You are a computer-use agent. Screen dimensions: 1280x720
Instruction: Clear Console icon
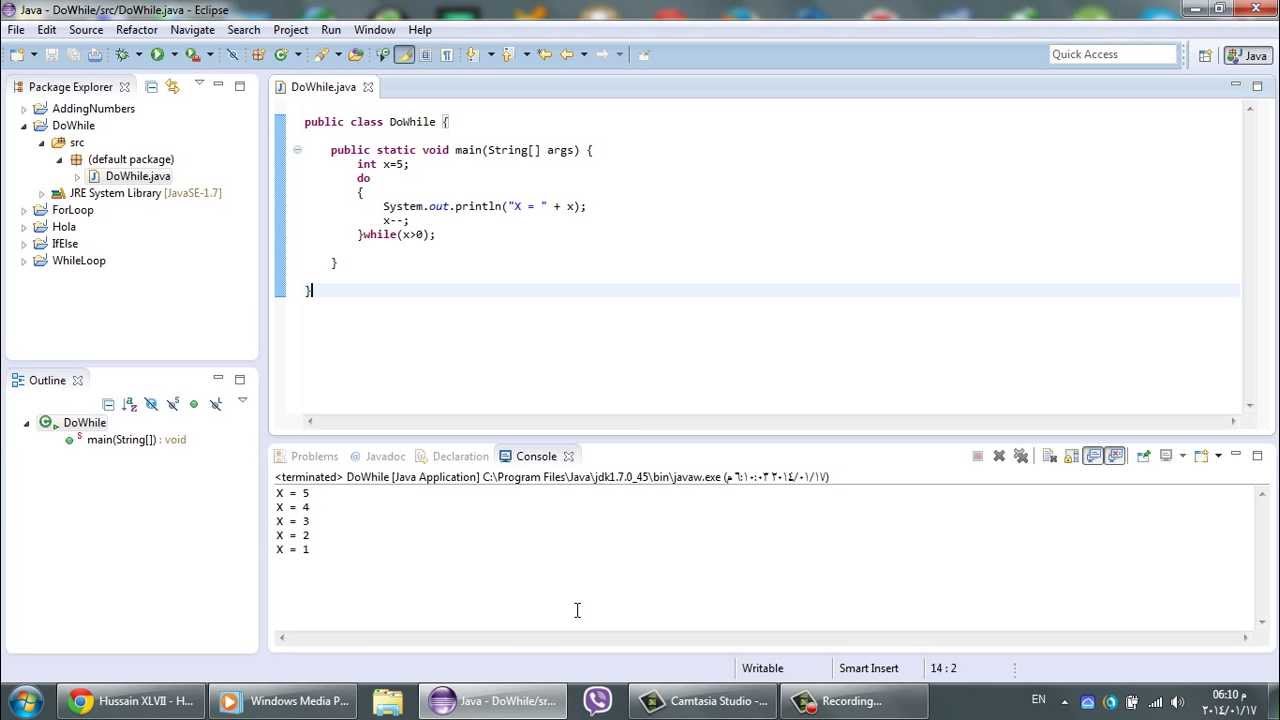[x=1049, y=456]
